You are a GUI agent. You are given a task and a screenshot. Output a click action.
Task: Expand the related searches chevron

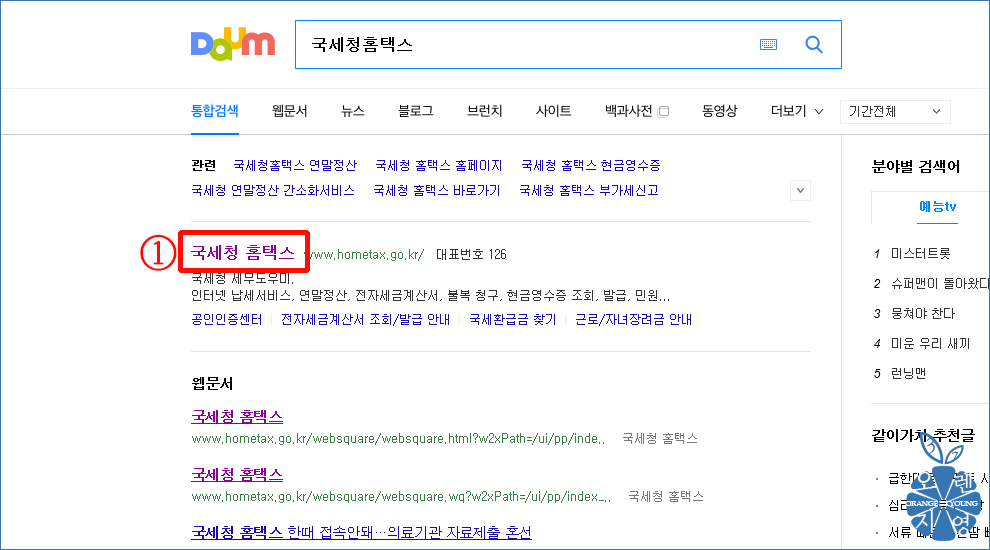coord(800,191)
